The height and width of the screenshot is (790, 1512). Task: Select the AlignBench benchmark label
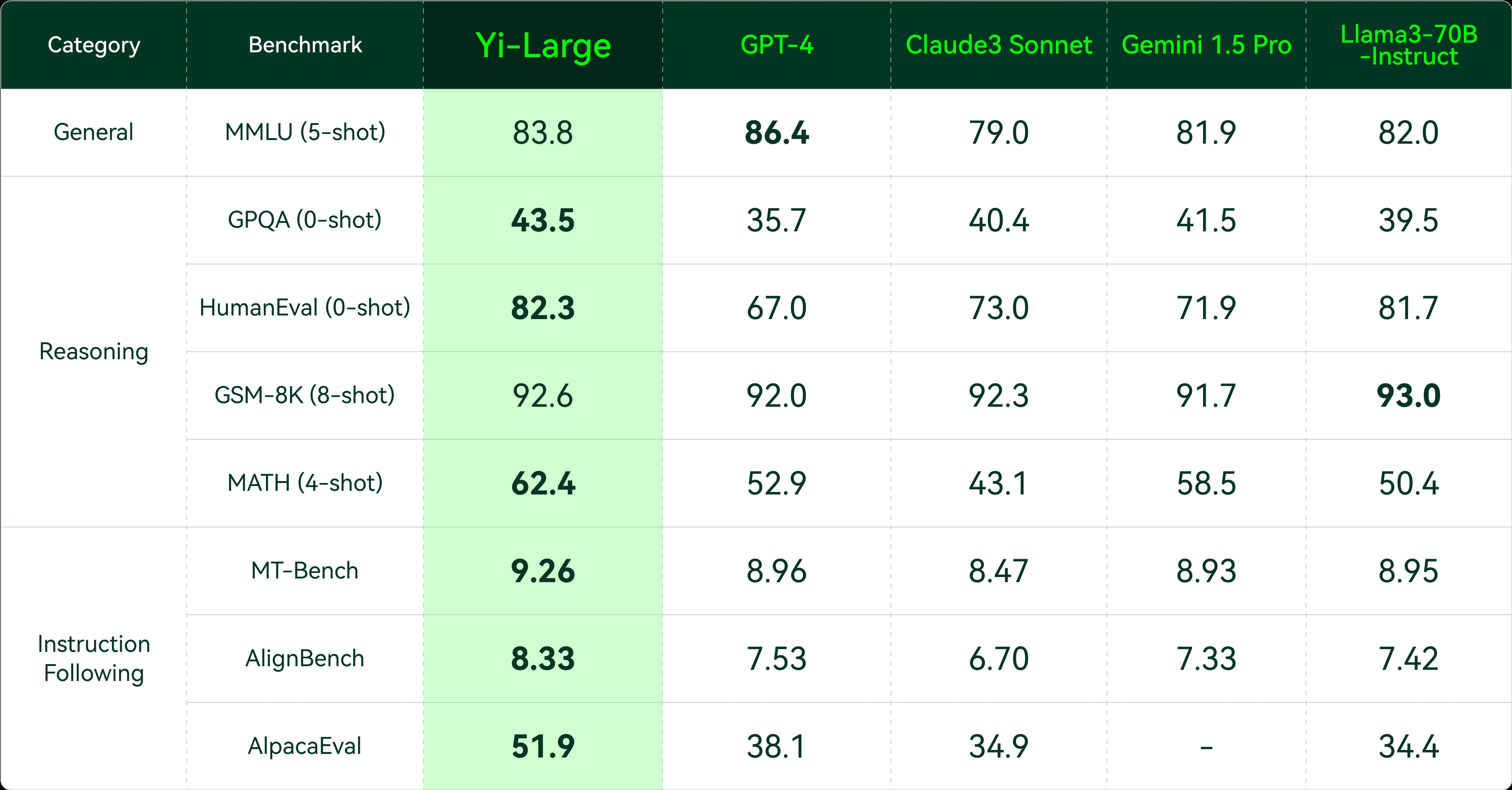305,658
